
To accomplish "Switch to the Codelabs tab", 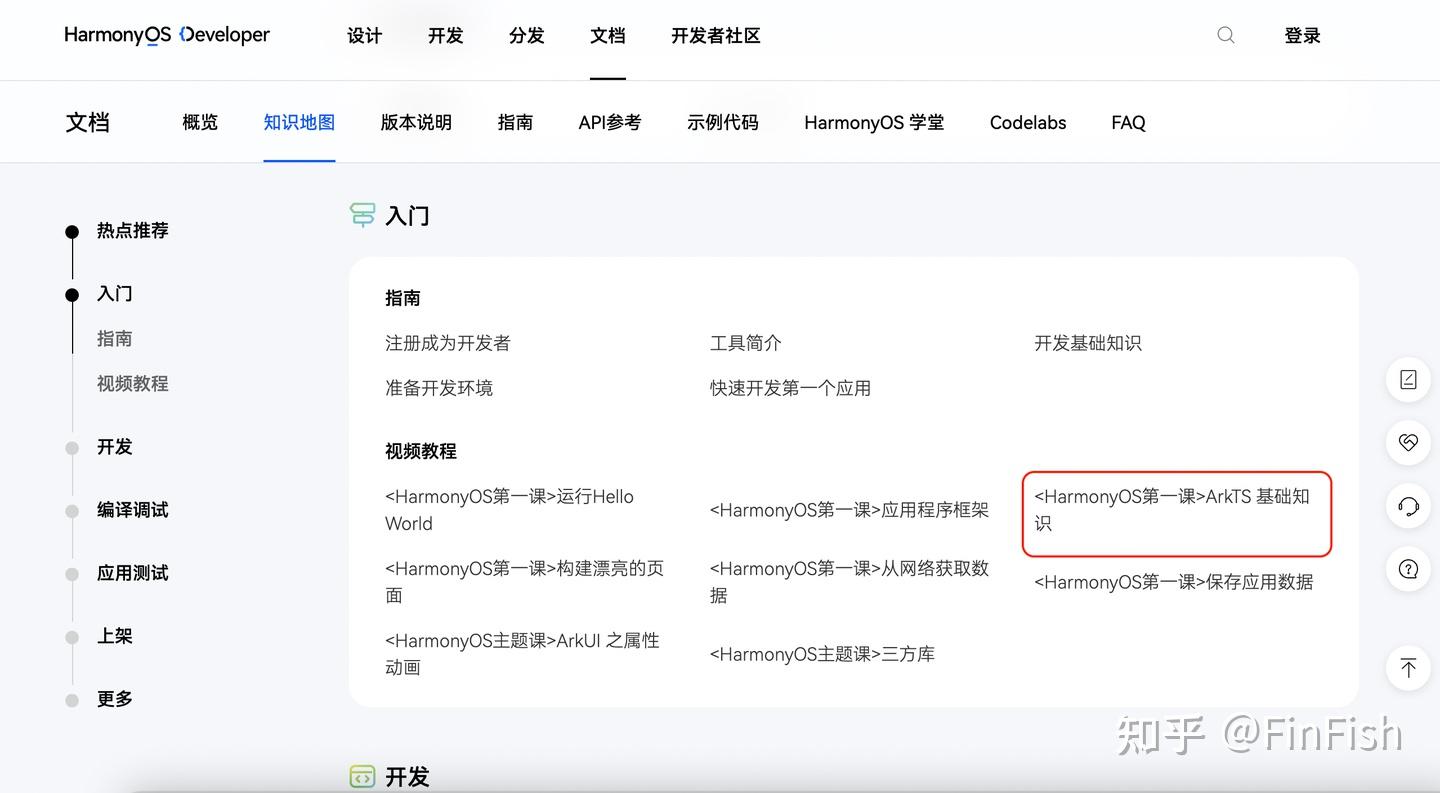I will [x=1027, y=123].
